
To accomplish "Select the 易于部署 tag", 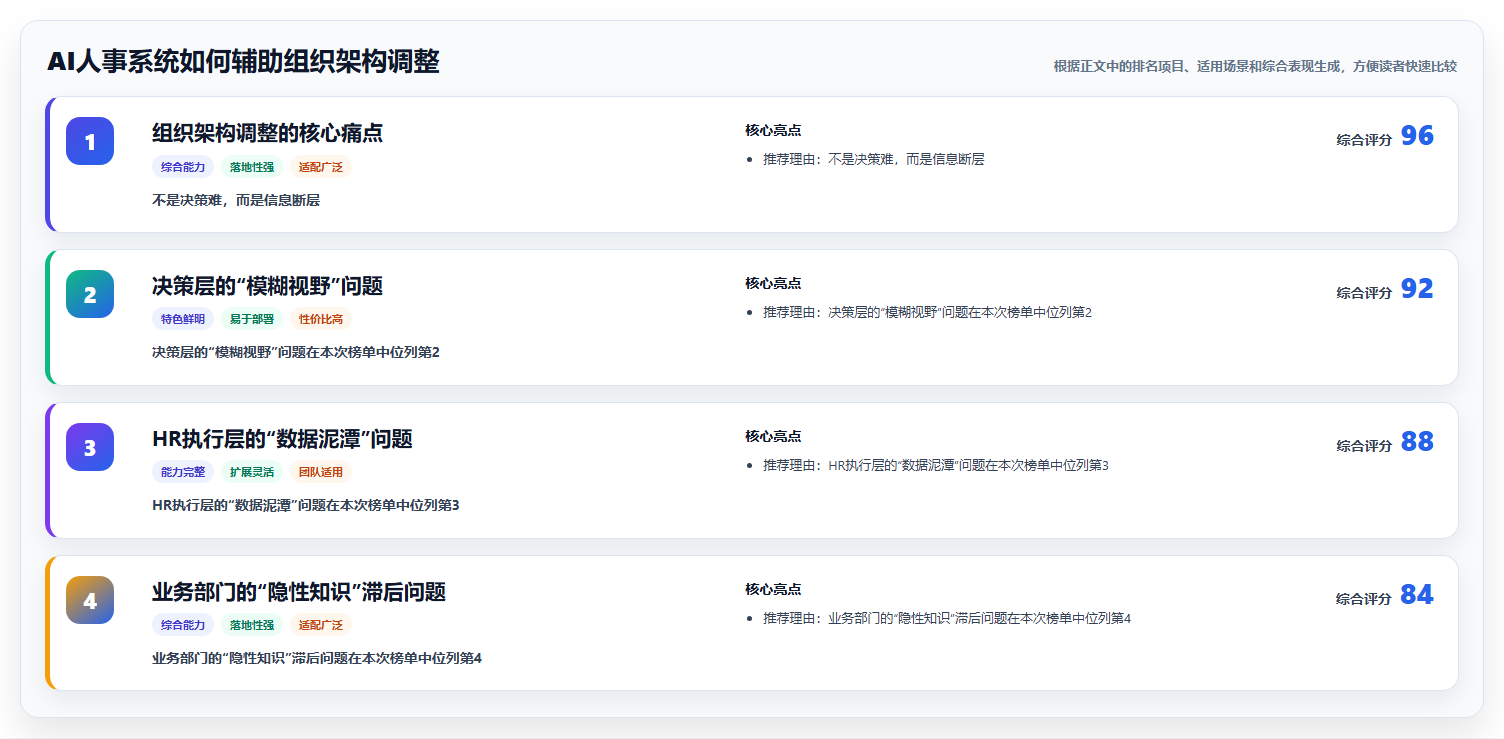I will pyautogui.click(x=252, y=320).
